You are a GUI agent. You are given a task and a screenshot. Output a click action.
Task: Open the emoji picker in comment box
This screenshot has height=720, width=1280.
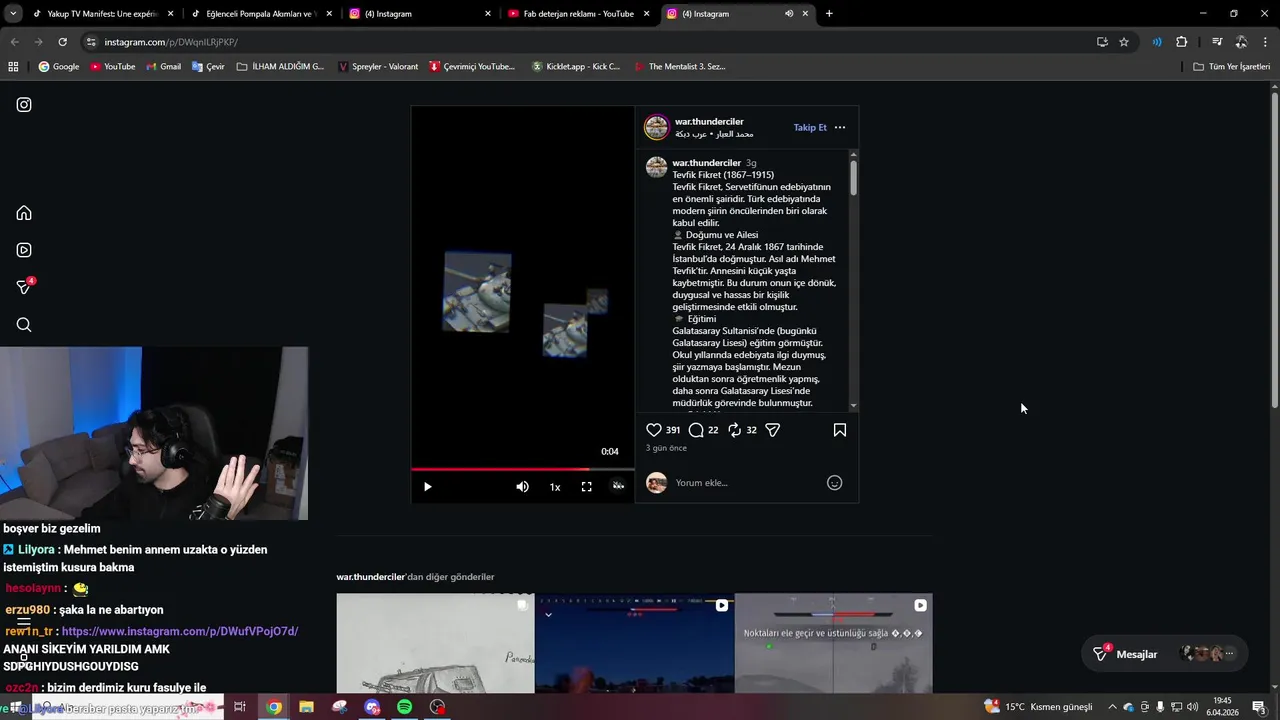point(835,483)
